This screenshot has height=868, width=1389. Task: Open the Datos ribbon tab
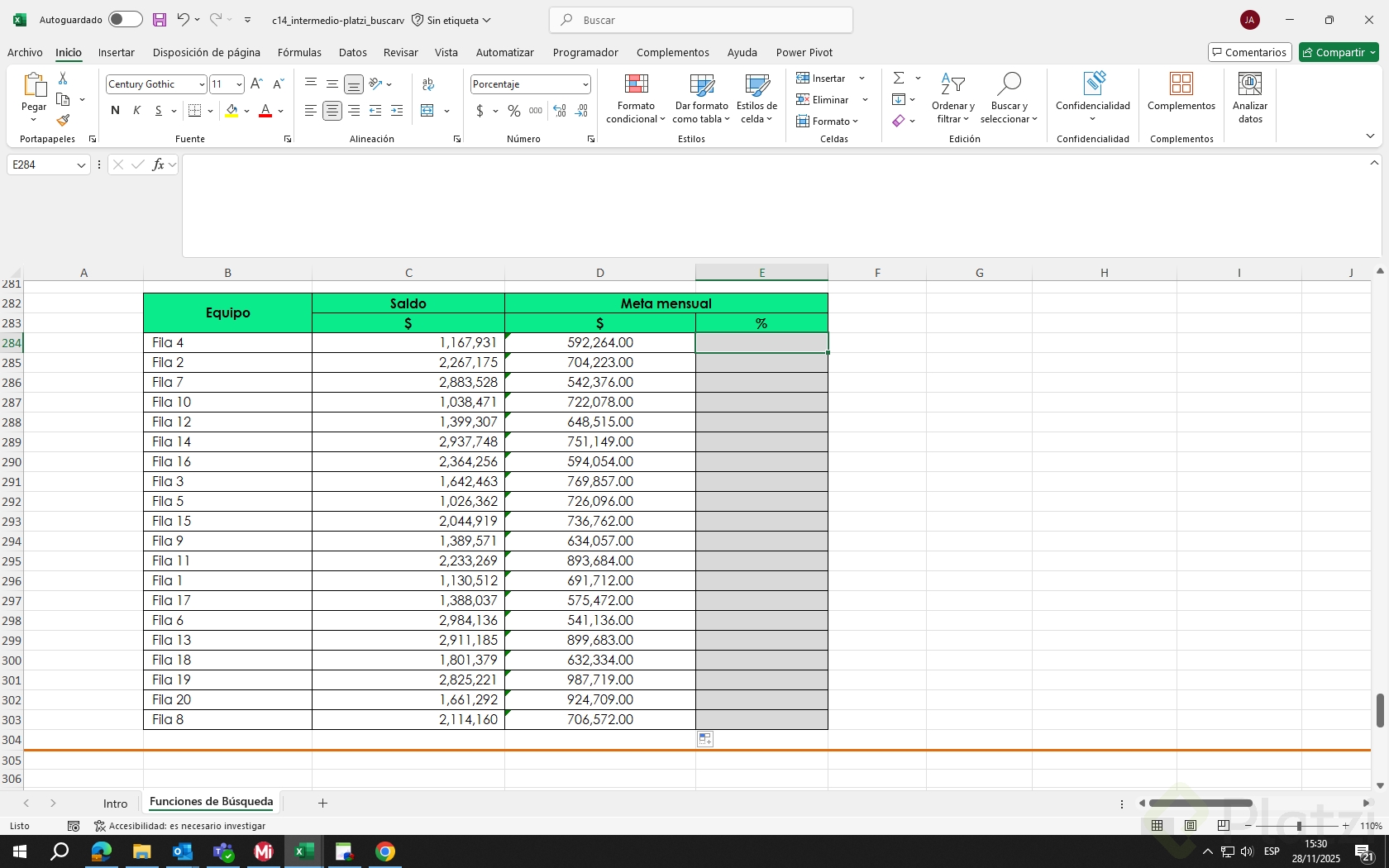click(353, 52)
